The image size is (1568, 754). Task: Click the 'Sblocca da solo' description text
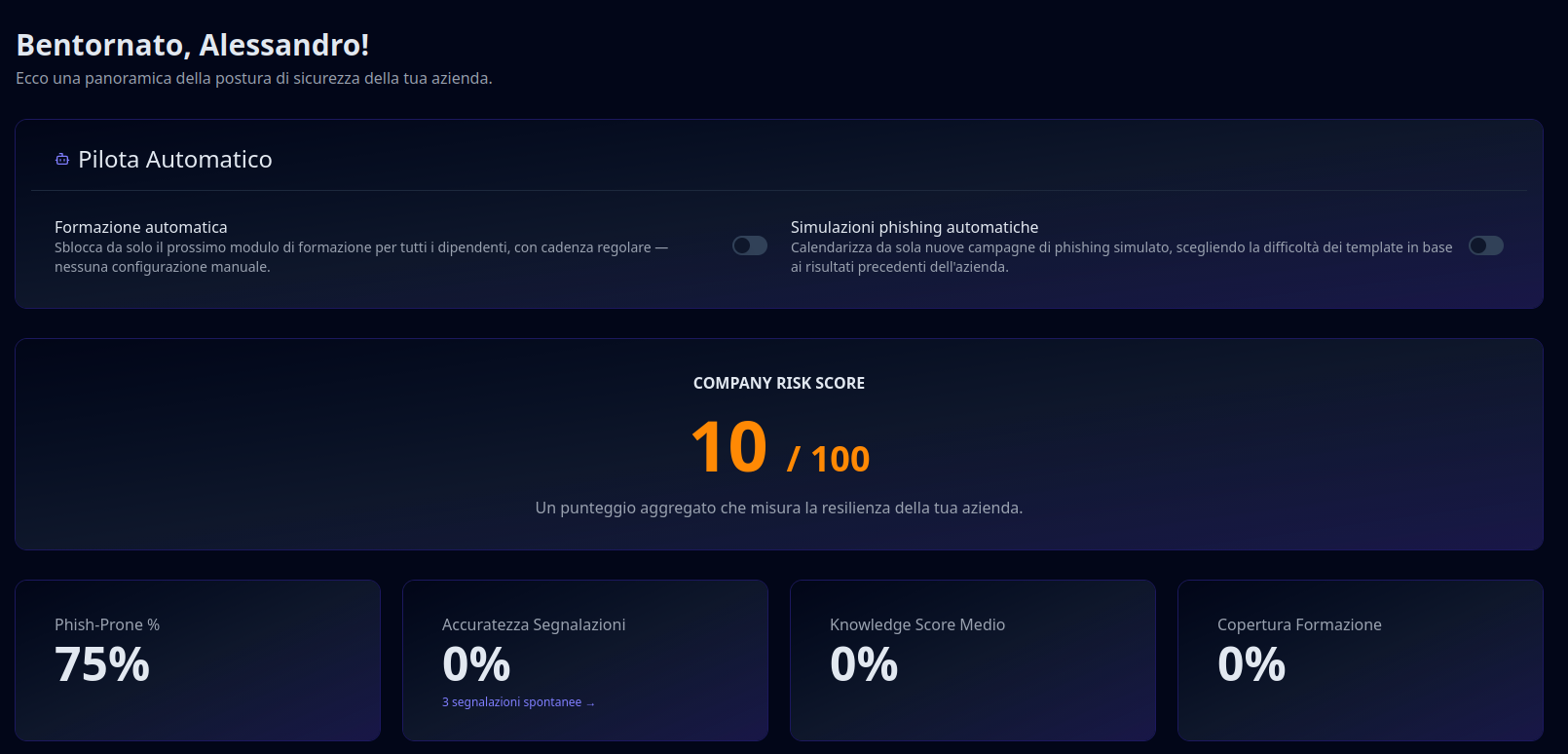[361, 257]
